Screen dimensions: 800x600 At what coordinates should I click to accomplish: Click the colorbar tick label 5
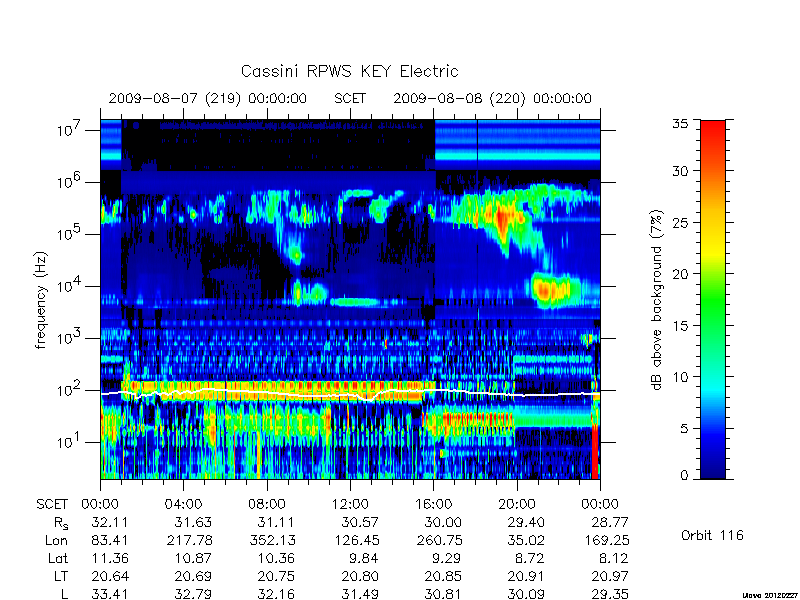pyautogui.click(x=684, y=429)
